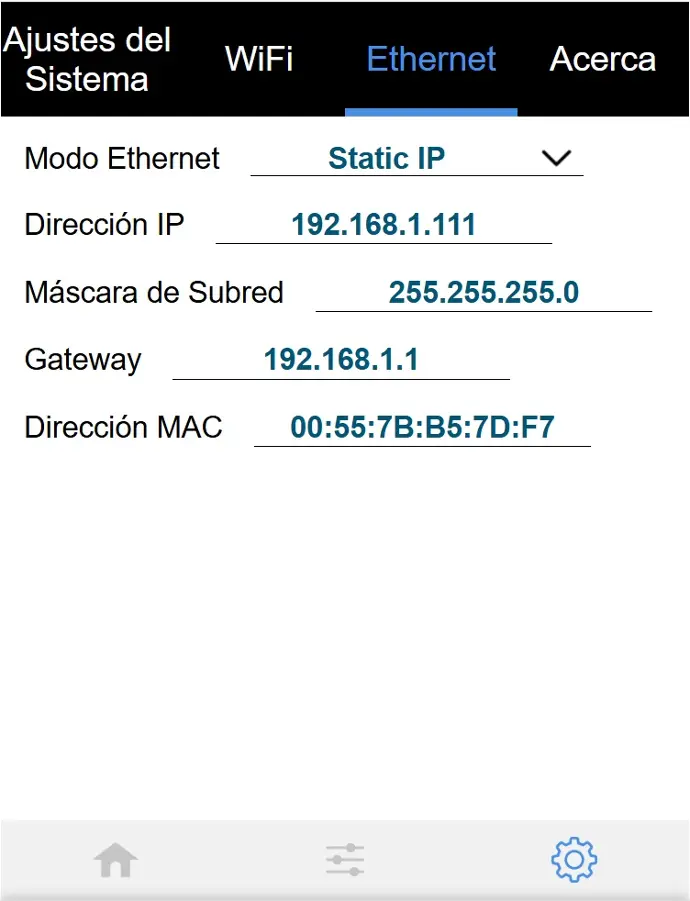690x901 pixels.
Task: Select the settings gear icon
Action: [x=574, y=860]
